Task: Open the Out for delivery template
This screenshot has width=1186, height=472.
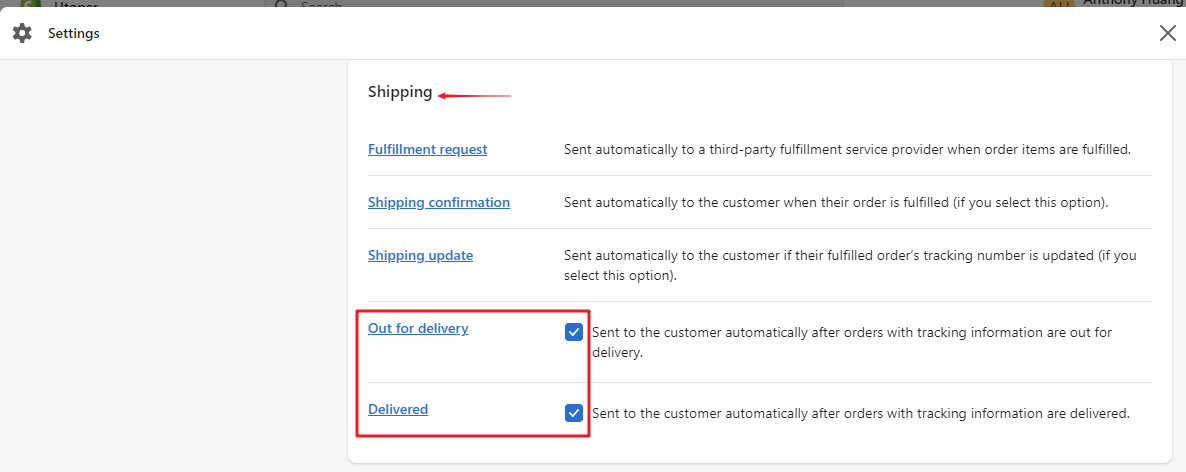Action: [x=417, y=328]
